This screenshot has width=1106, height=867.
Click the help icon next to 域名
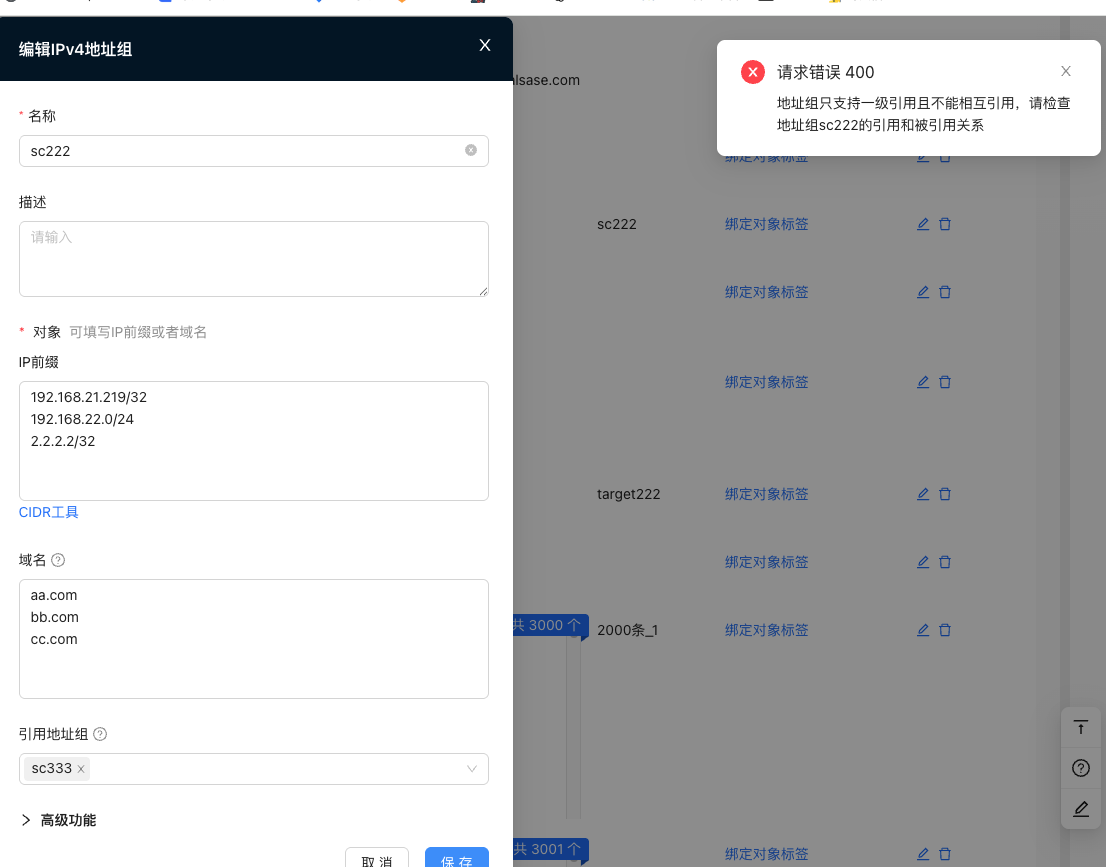coord(58,560)
